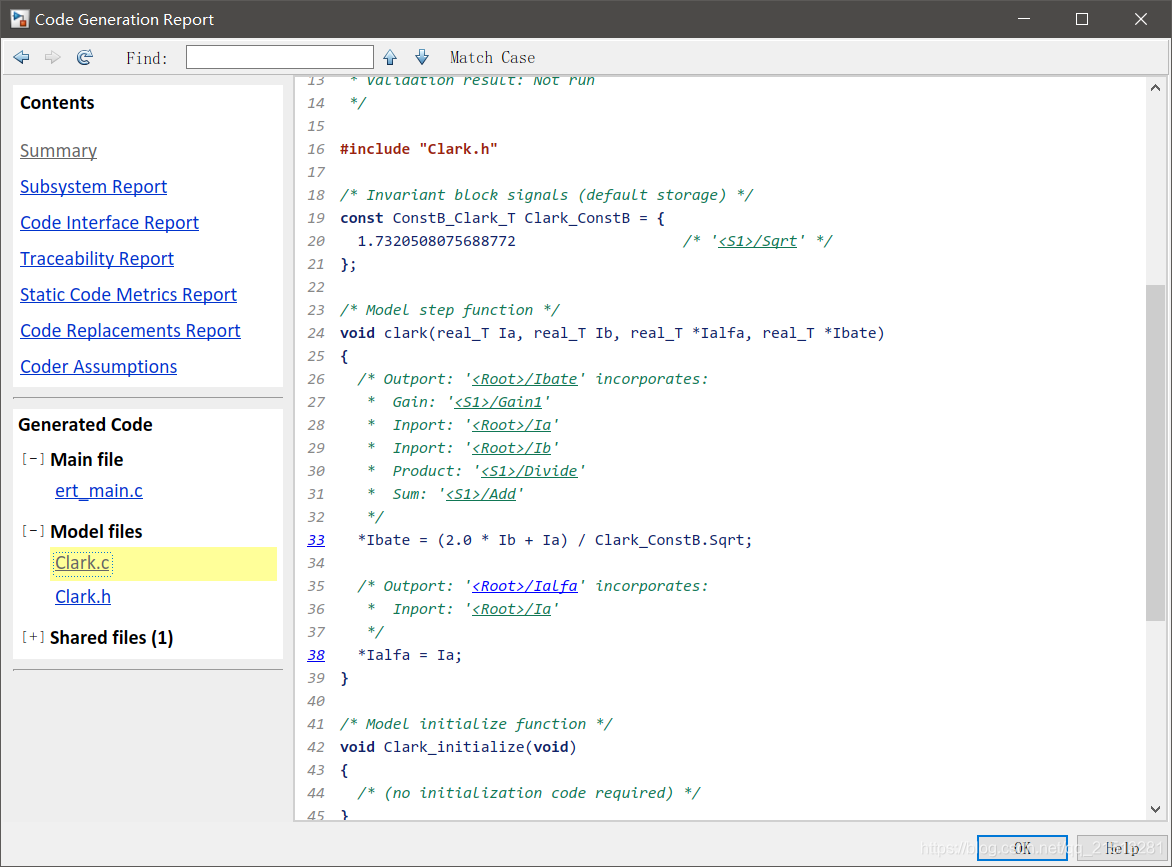Screen dimensions: 1172x867
Task: Collapse the Model files tree section
Action: pyautogui.click(x=31, y=531)
